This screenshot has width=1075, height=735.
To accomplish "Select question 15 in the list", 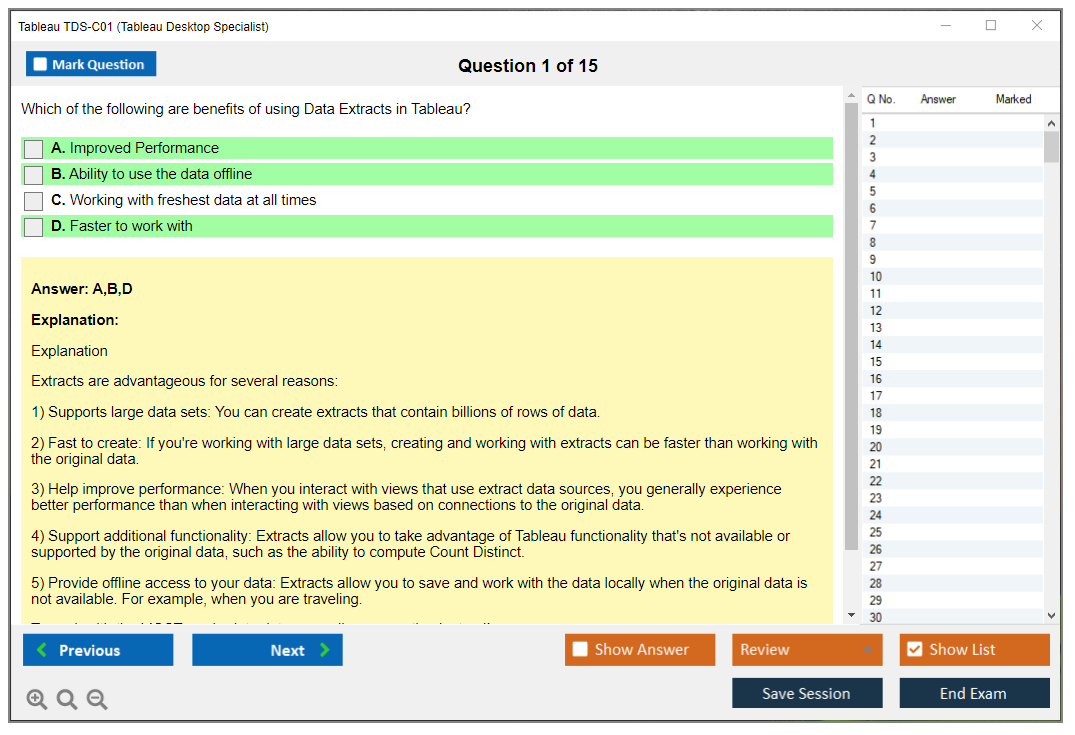I will (876, 362).
